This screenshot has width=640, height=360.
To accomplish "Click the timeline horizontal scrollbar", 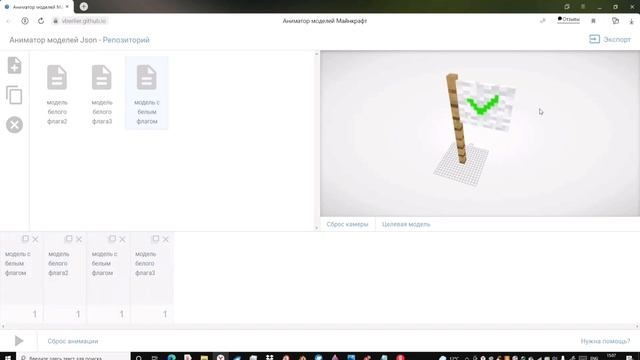I will 320,326.
